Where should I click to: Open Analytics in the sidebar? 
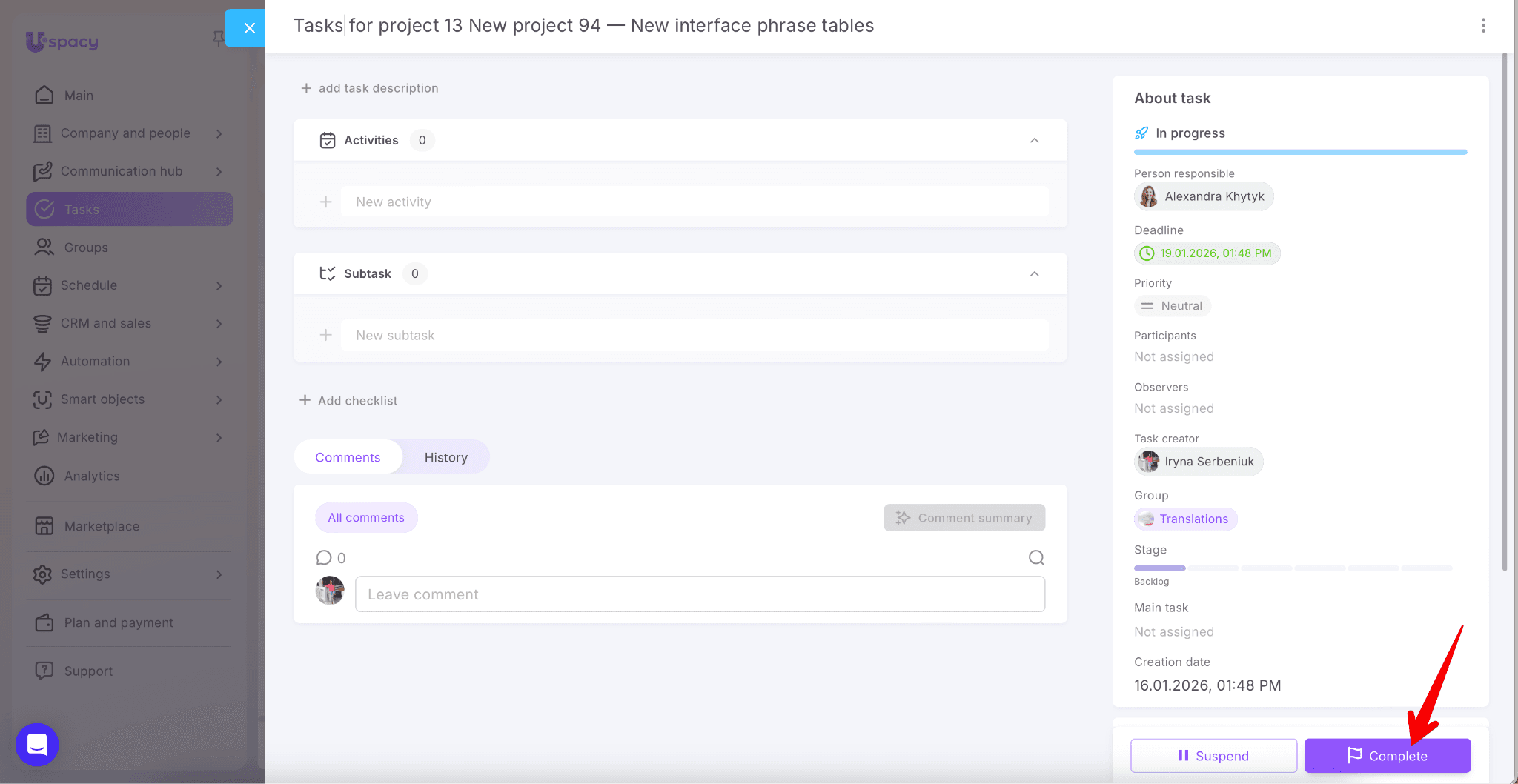(92, 476)
